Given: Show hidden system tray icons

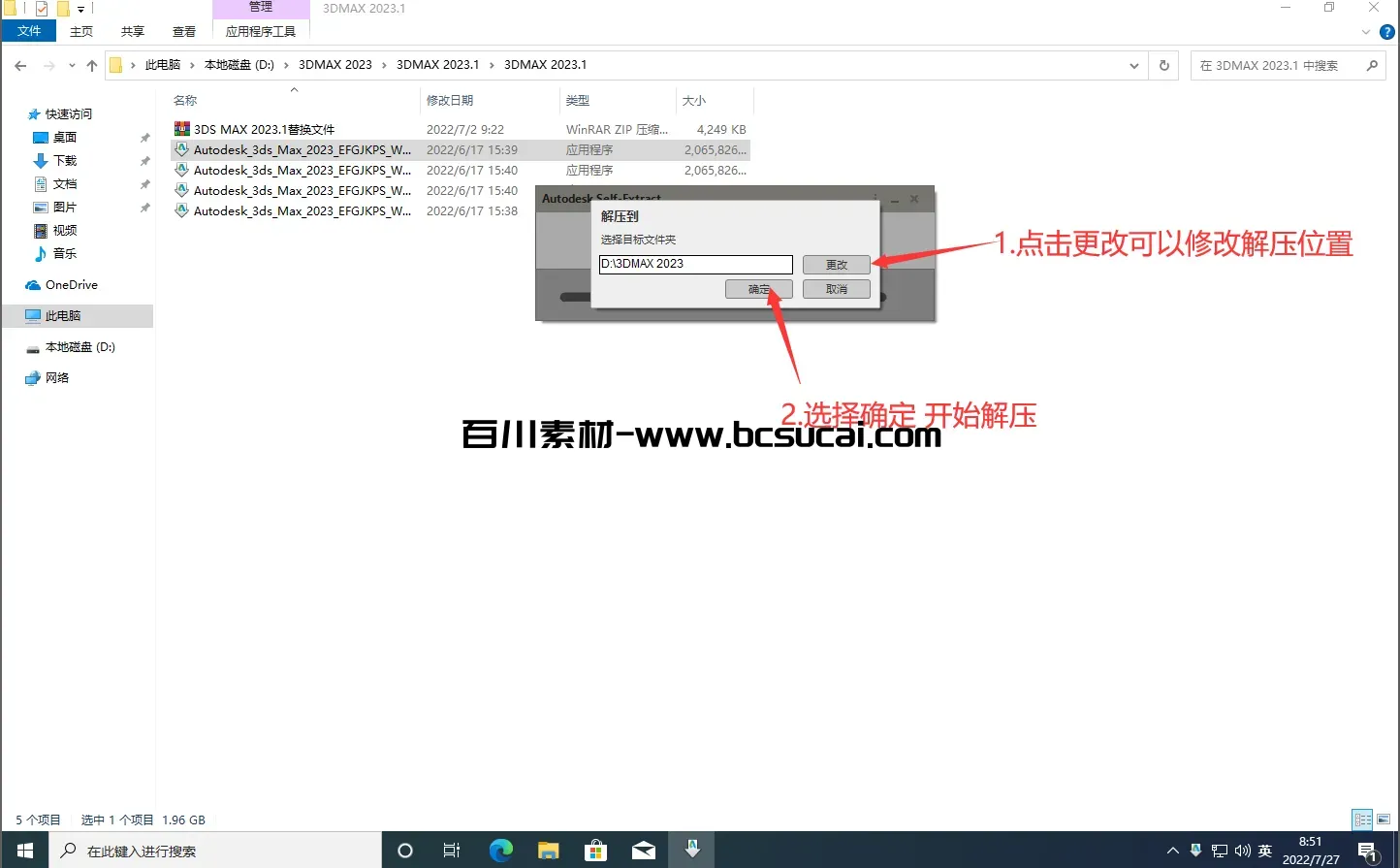Looking at the screenshot, I should tap(1172, 851).
